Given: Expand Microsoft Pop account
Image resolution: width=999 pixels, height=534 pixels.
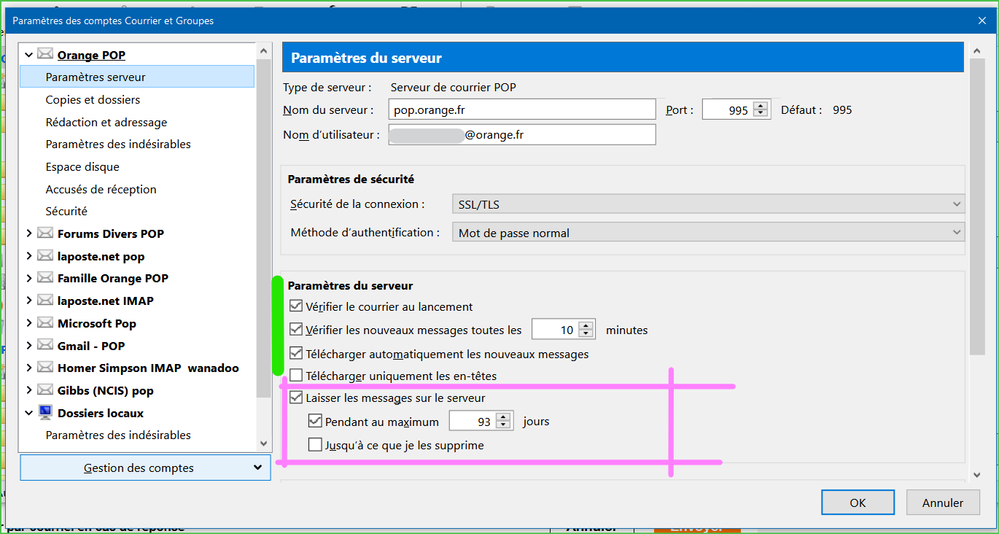Looking at the screenshot, I should 29,324.
